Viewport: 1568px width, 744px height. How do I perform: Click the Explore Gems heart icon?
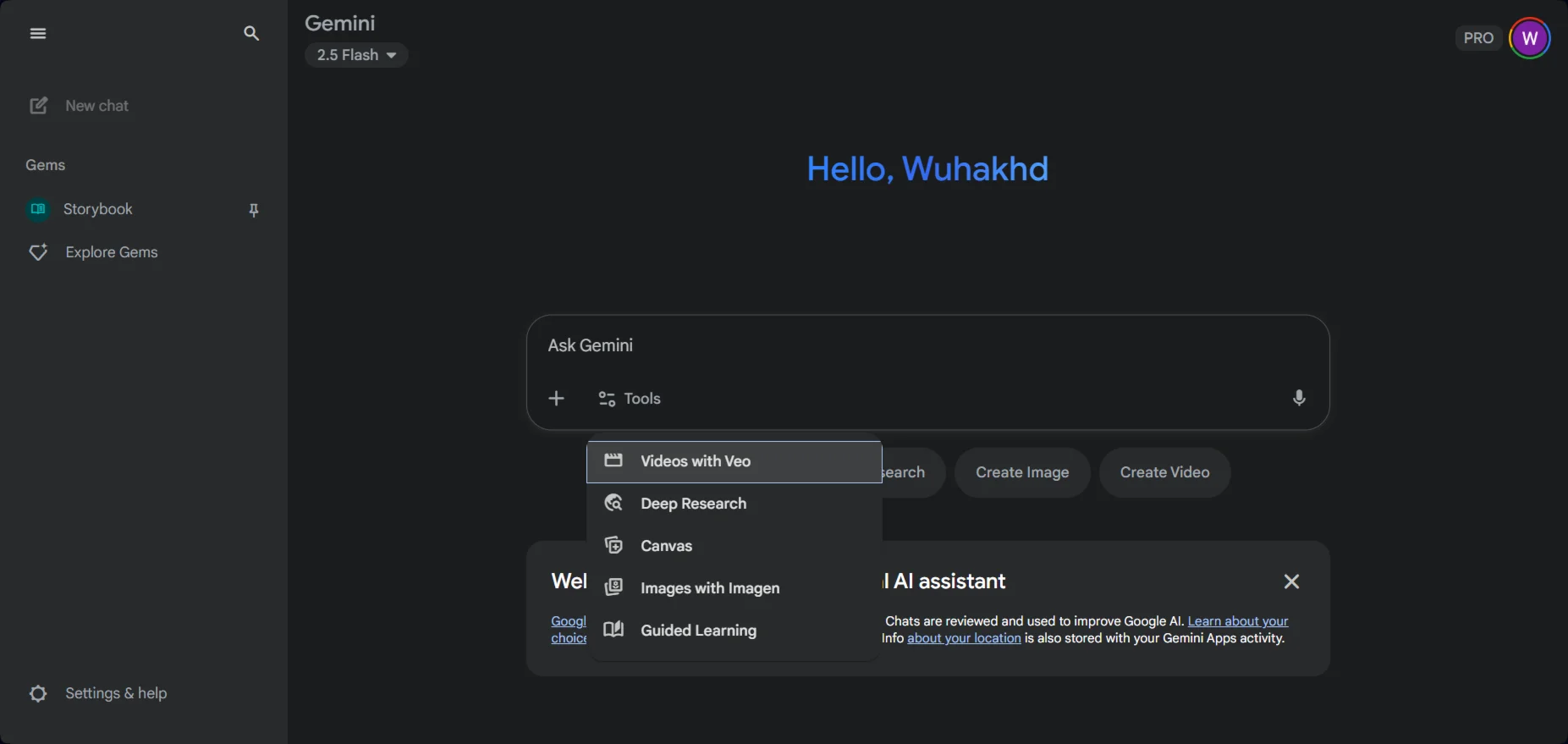click(x=38, y=252)
